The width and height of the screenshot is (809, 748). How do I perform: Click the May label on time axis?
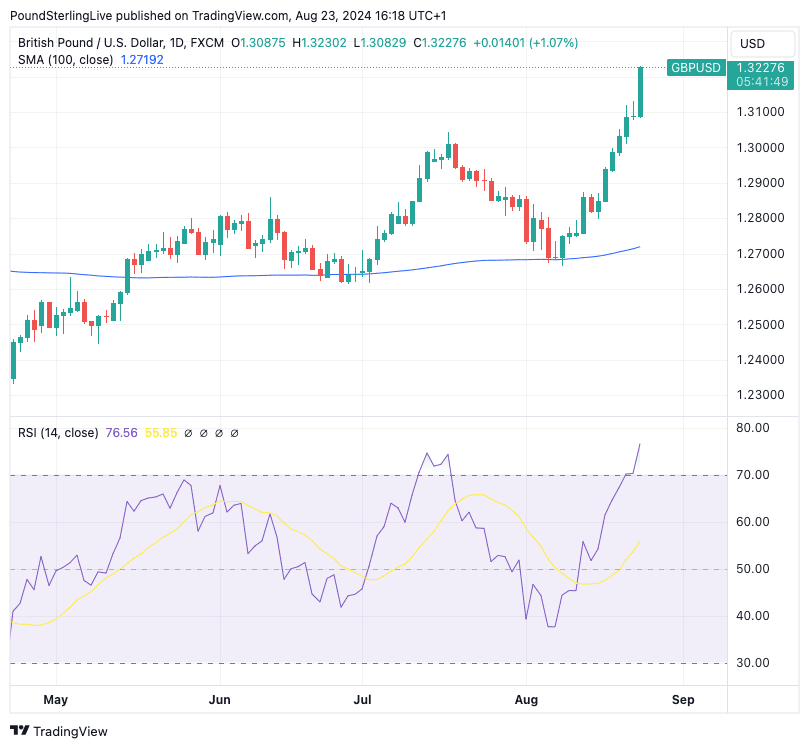pyautogui.click(x=56, y=699)
